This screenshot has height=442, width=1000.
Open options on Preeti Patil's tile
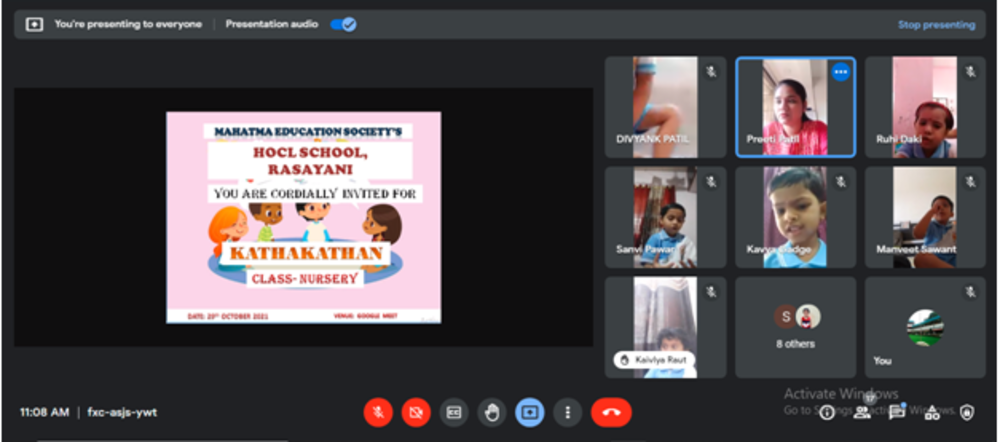click(x=841, y=72)
